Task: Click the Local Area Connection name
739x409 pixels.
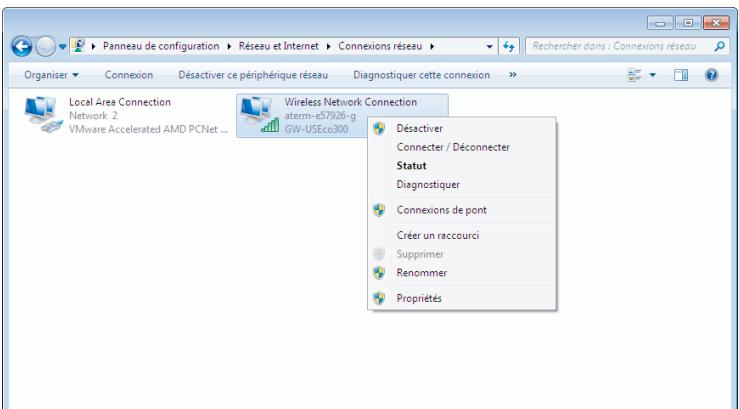Action: (120, 102)
